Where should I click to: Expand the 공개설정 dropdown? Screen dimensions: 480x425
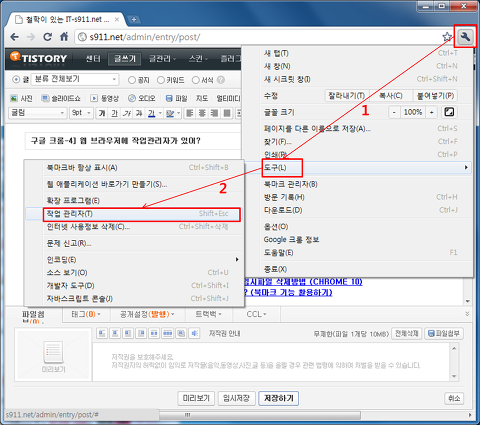(x=147, y=314)
